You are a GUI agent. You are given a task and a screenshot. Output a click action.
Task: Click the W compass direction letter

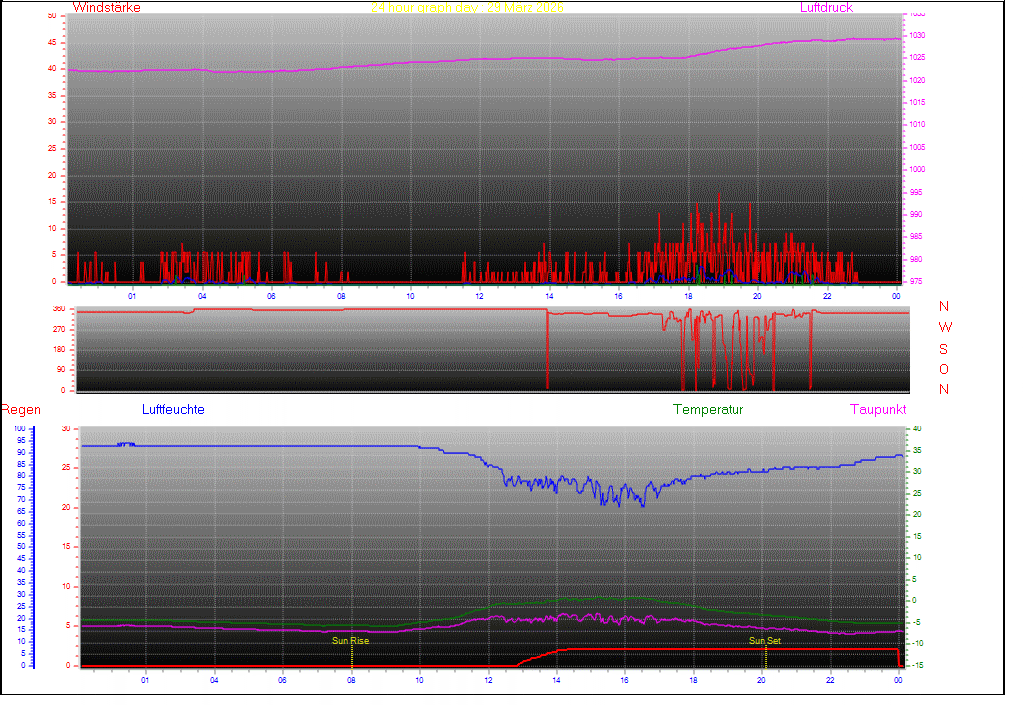(x=945, y=328)
